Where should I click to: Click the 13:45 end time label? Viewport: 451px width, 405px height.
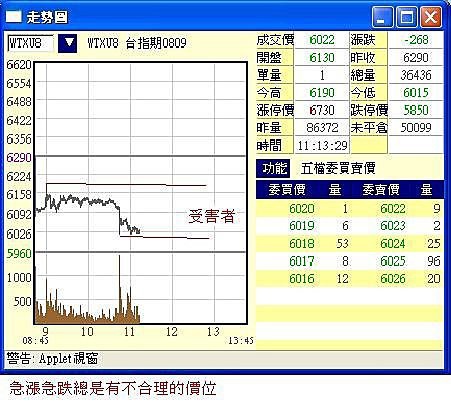tap(241, 341)
